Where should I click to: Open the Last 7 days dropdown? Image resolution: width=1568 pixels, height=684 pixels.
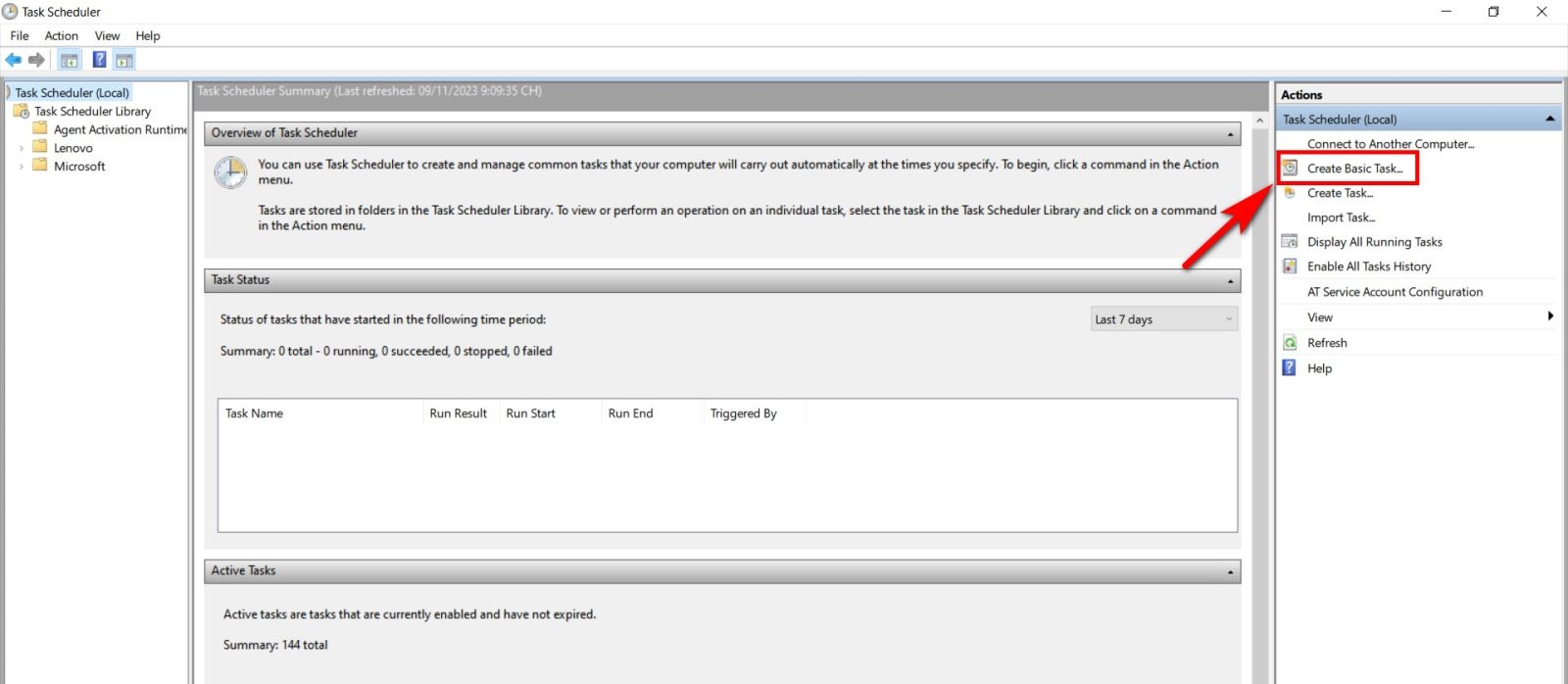tap(1164, 318)
